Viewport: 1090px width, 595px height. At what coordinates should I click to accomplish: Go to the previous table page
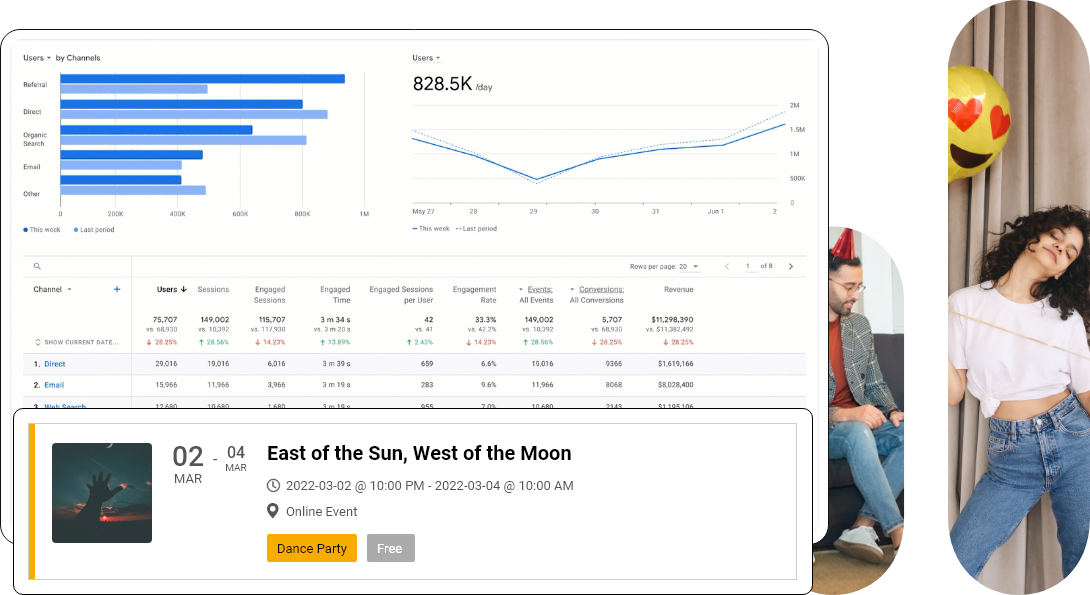[x=726, y=267]
